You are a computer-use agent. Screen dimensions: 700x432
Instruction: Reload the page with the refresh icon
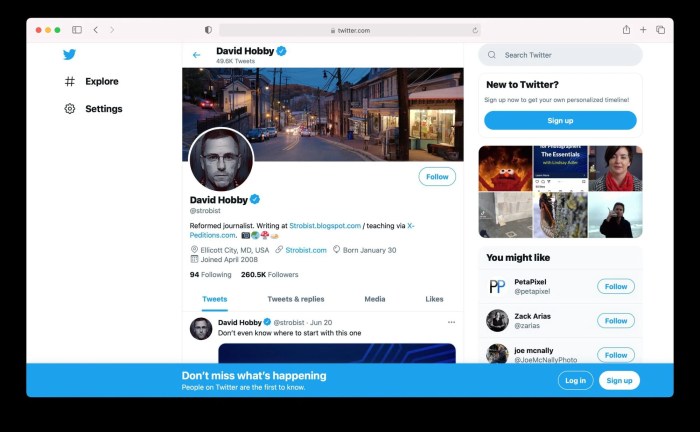pyautogui.click(x=475, y=30)
